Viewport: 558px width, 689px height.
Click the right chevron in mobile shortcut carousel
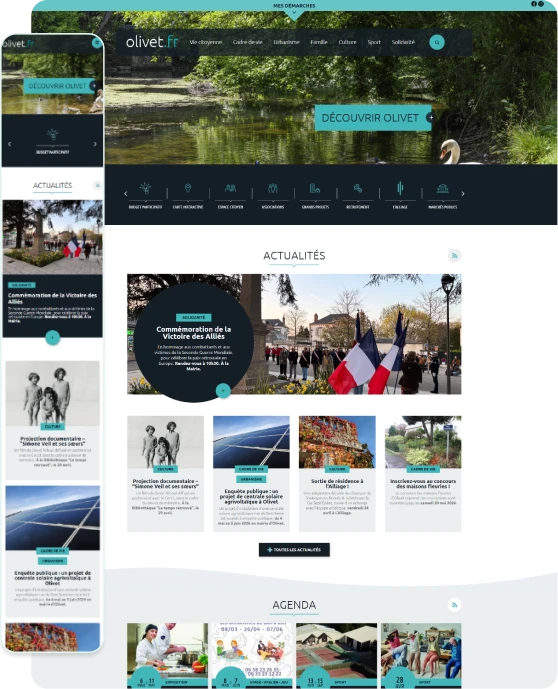point(95,144)
